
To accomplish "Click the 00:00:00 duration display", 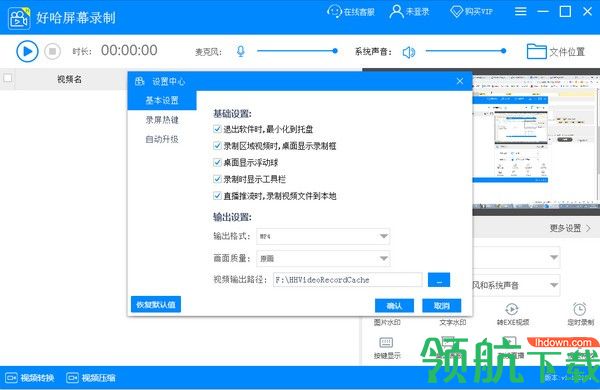I will pos(129,51).
